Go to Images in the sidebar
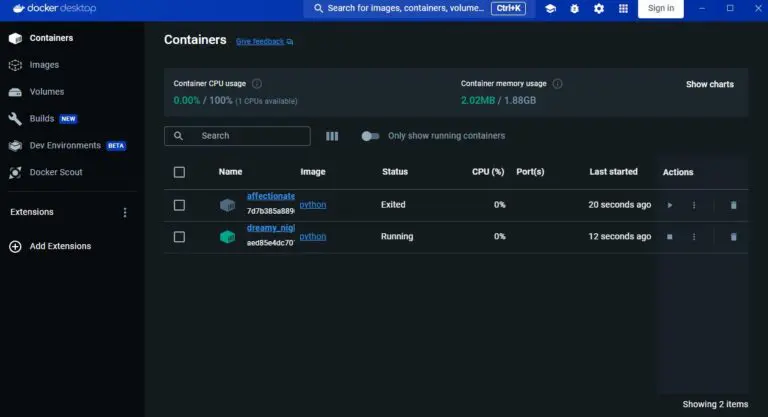This screenshot has height=417, width=768. pyautogui.click(x=44, y=65)
